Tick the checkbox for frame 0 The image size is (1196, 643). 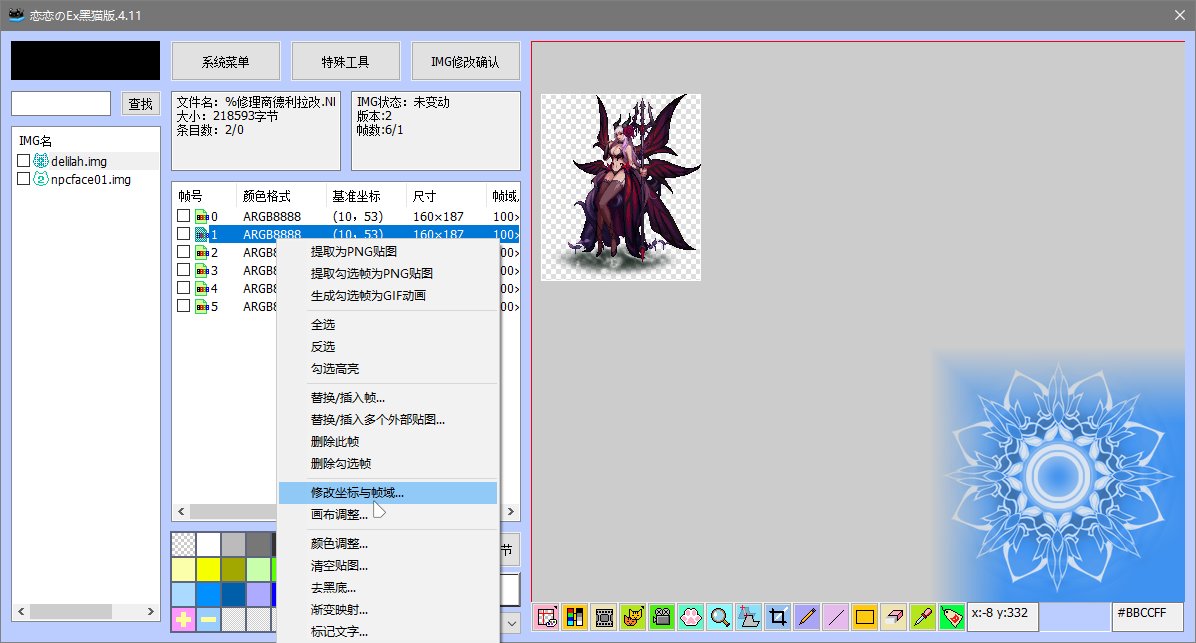183,216
